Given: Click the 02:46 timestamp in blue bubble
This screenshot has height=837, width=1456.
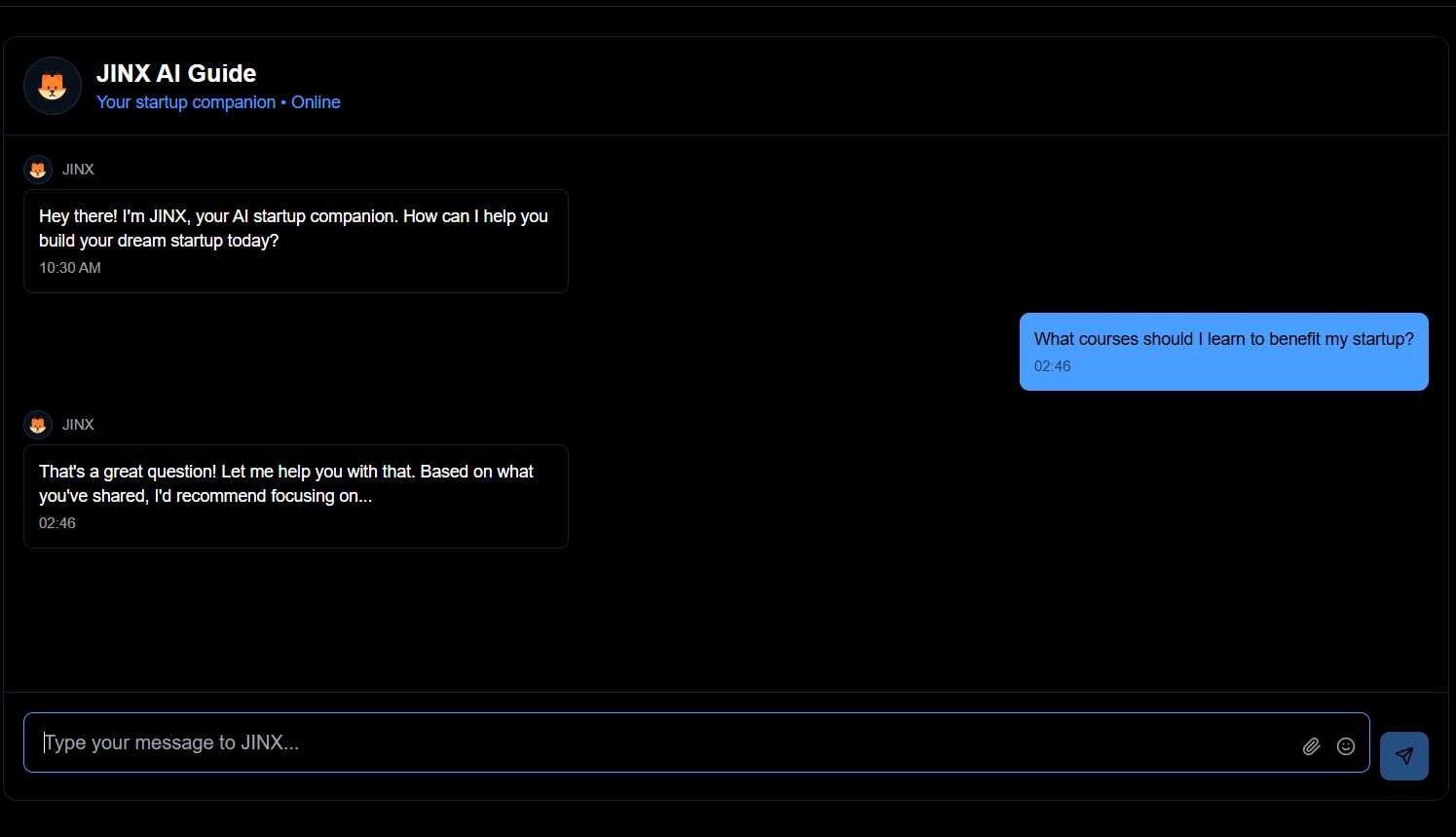Looking at the screenshot, I should pos(1052,366).
